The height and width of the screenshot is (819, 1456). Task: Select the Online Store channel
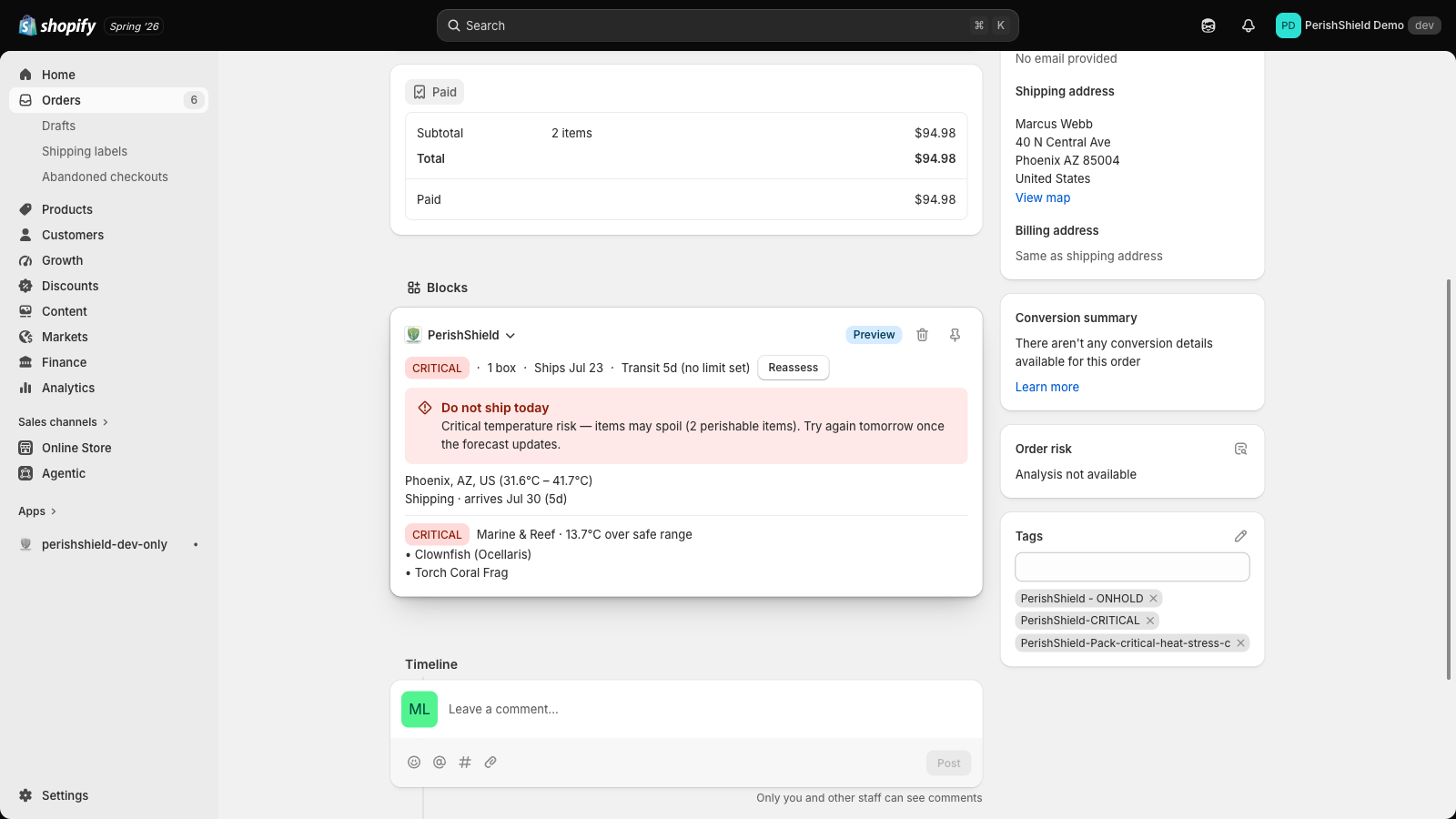coord(76,448)
